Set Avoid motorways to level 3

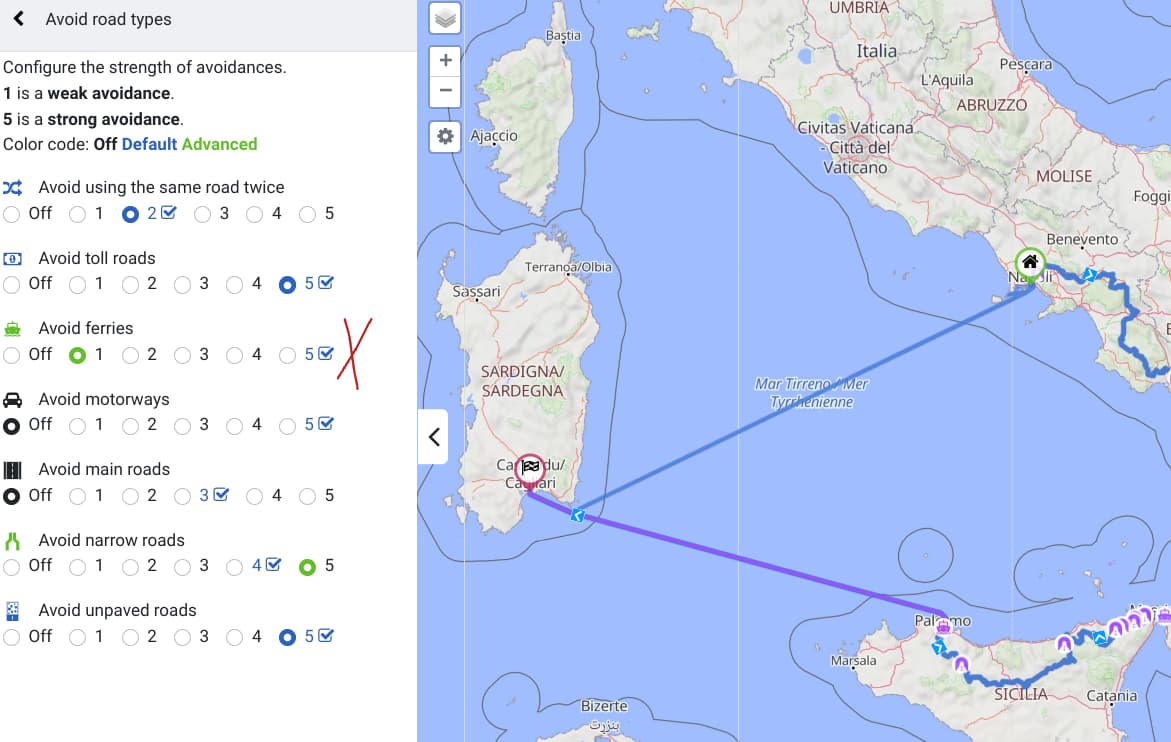click(182, 426)
